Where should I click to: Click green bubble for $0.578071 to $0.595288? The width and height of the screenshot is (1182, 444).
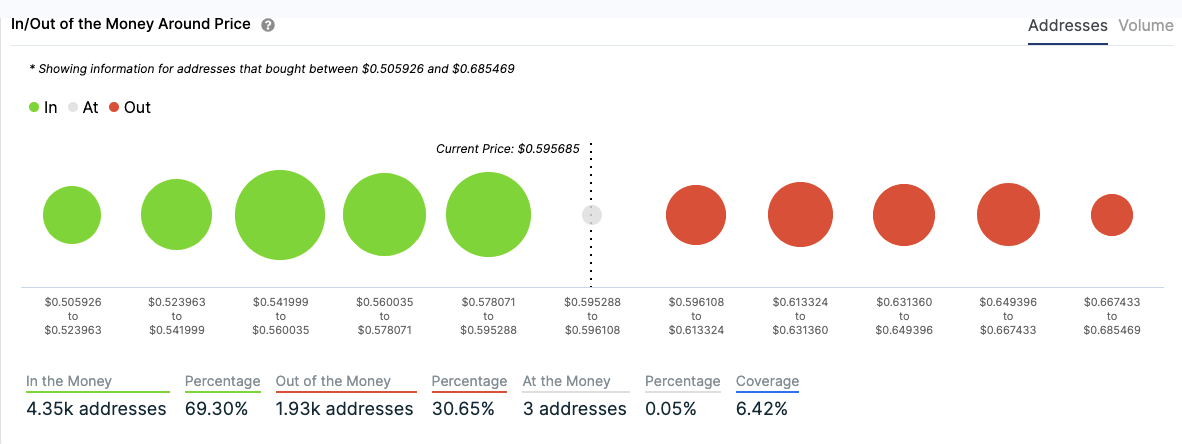click(x=488, y=215)
